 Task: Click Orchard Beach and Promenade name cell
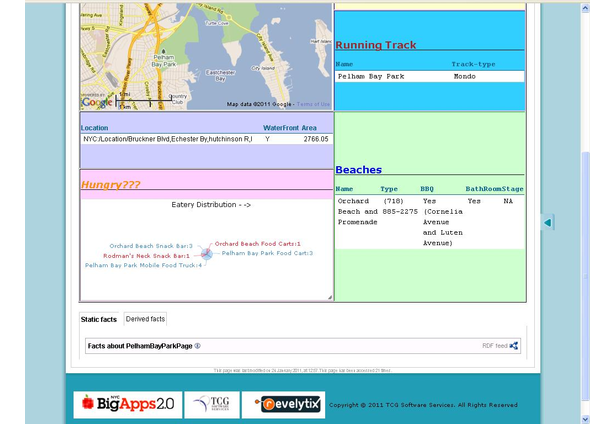tap(357, 211)
